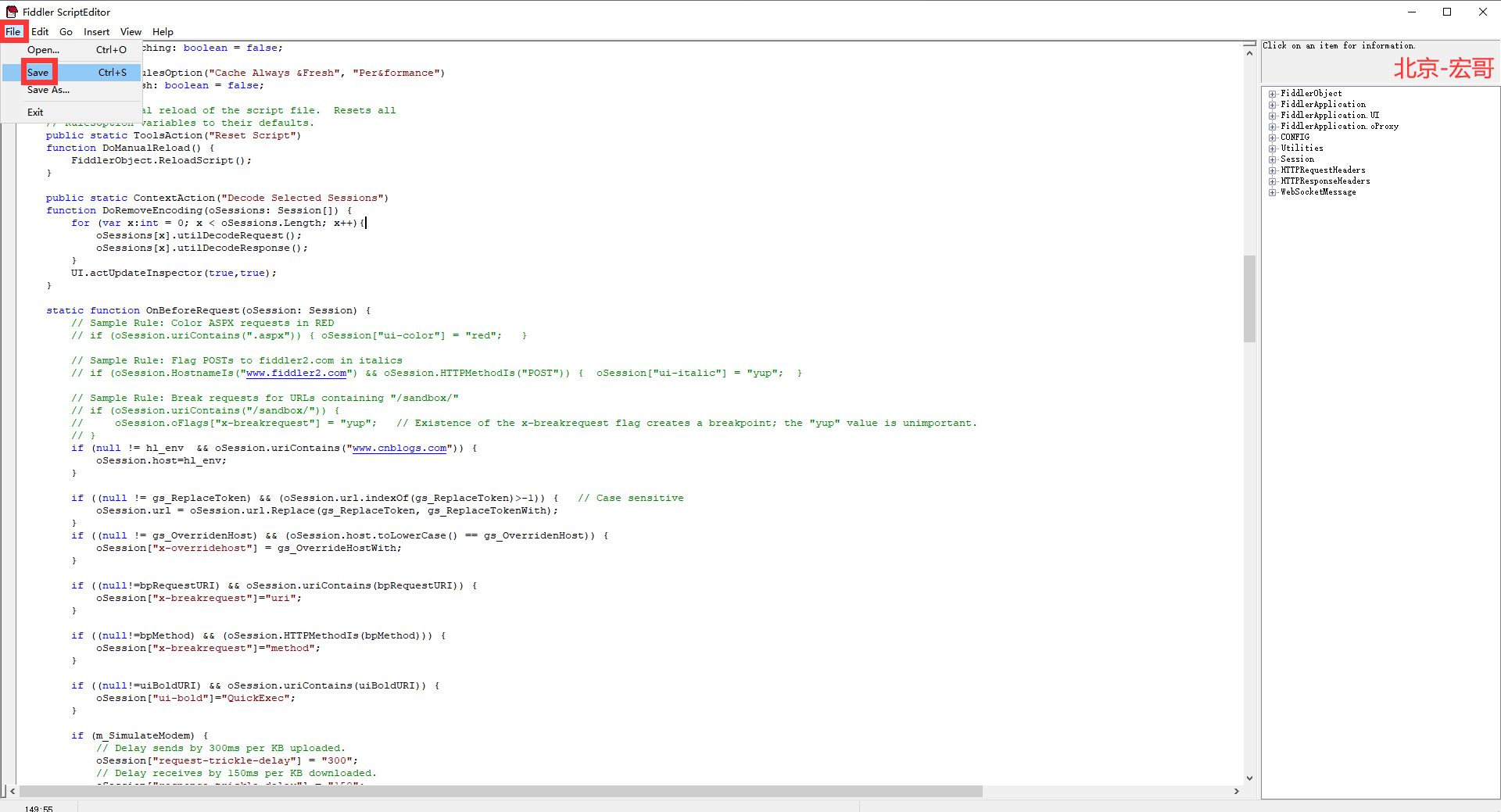This screenshot has height=812, width=1501.
Task: Choose Open... from the File menu
Action: click(x=43, y=50)
